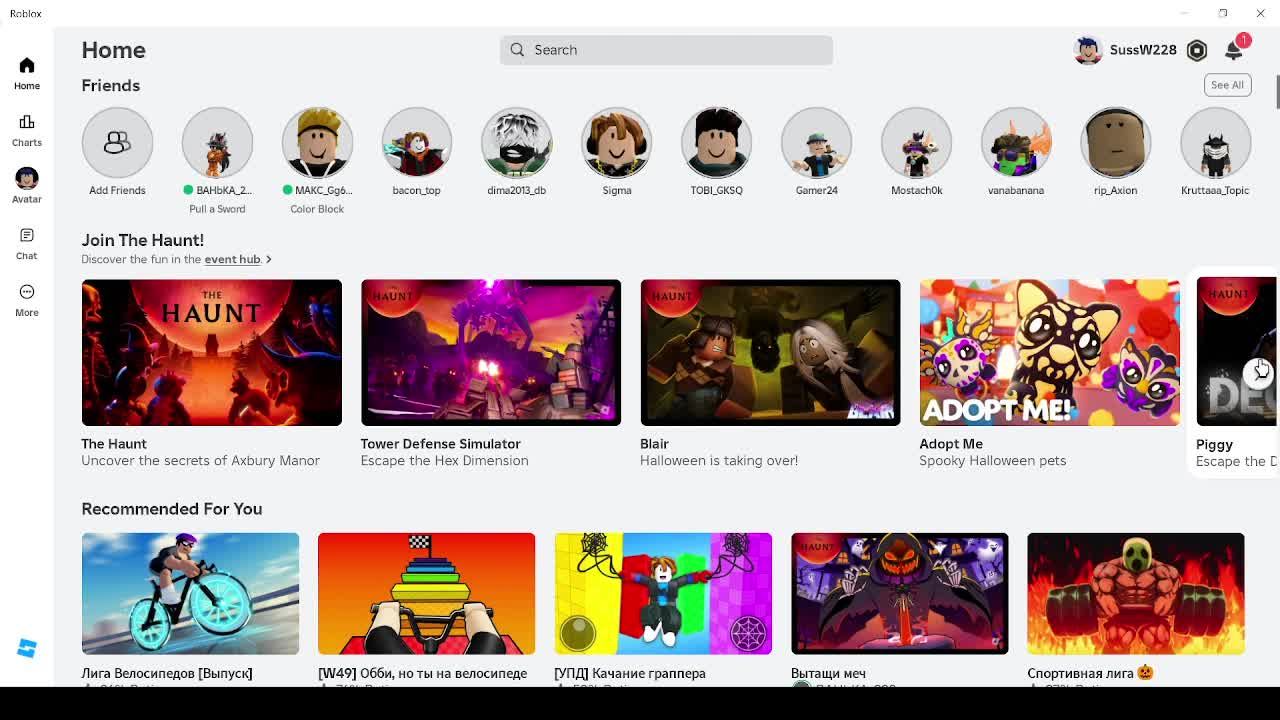Image resolution: width=1280 pixels, height=720 pixels.
Task: Expand event hub chevron arrow
Action: [x=269, y=260]
